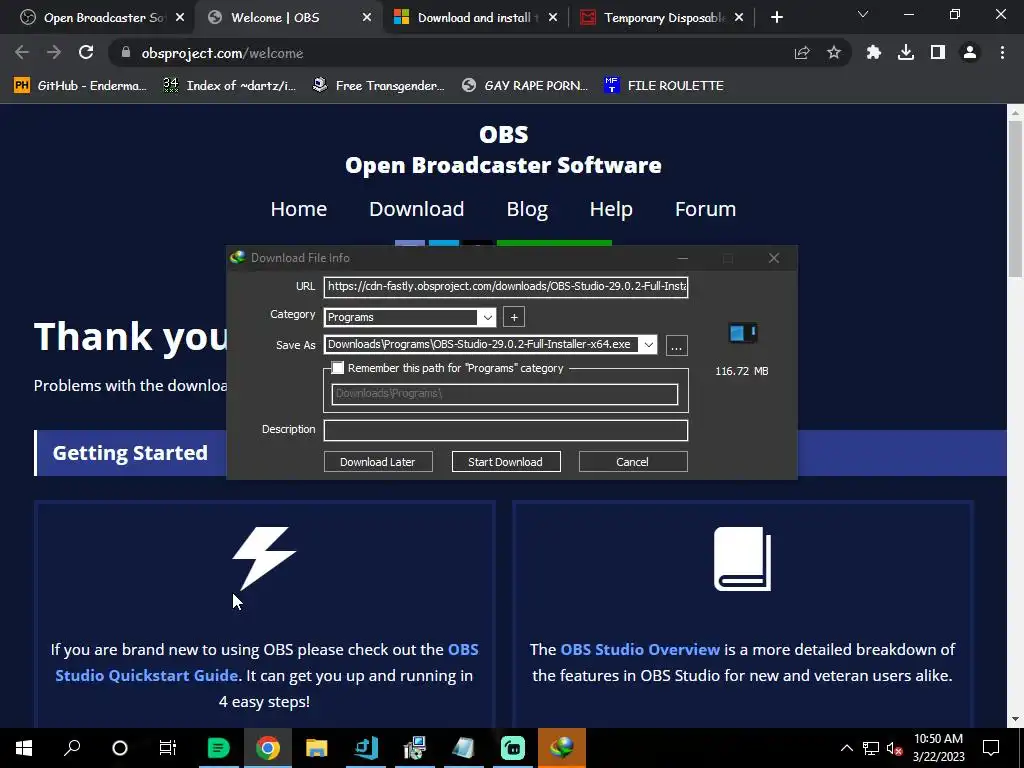Switch to Chrome on taskbar
1024x768 pixels.
click(x=268, y=748)
